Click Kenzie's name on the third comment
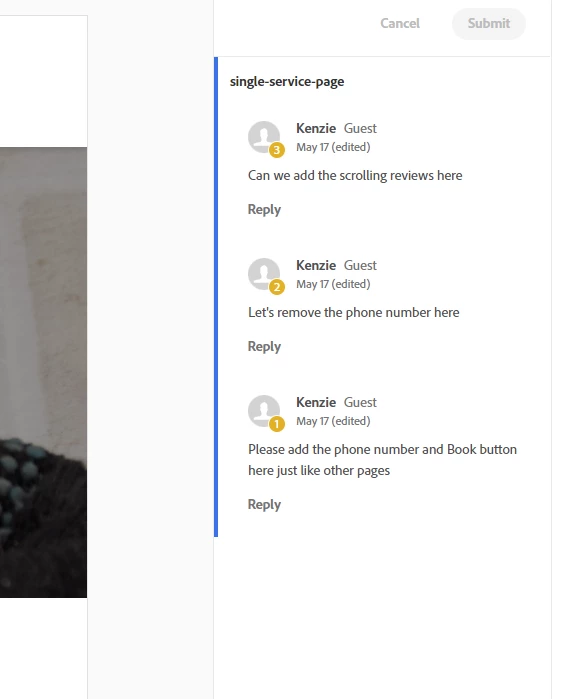 [316, 402]
